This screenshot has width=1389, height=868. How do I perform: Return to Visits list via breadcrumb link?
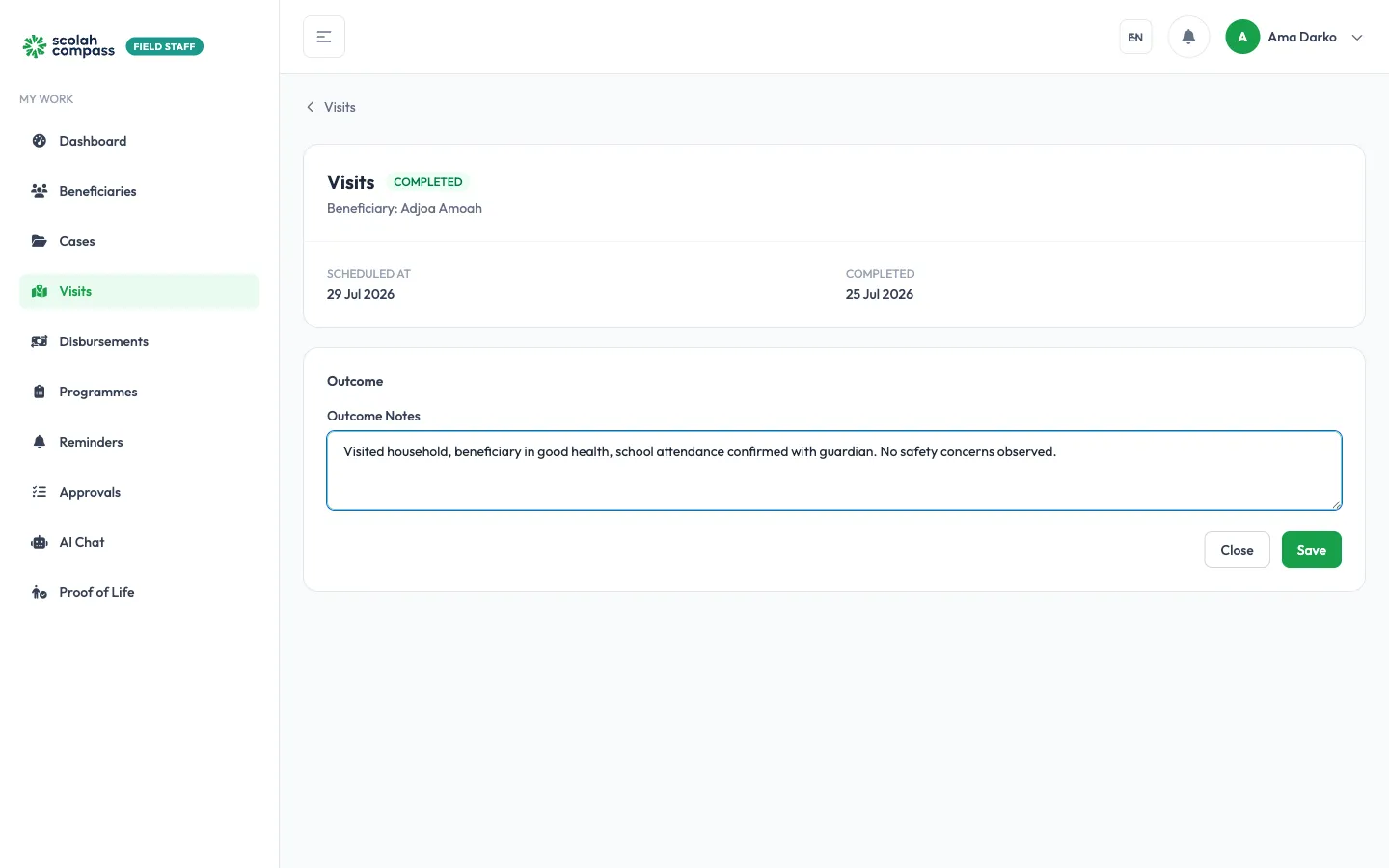340,107
